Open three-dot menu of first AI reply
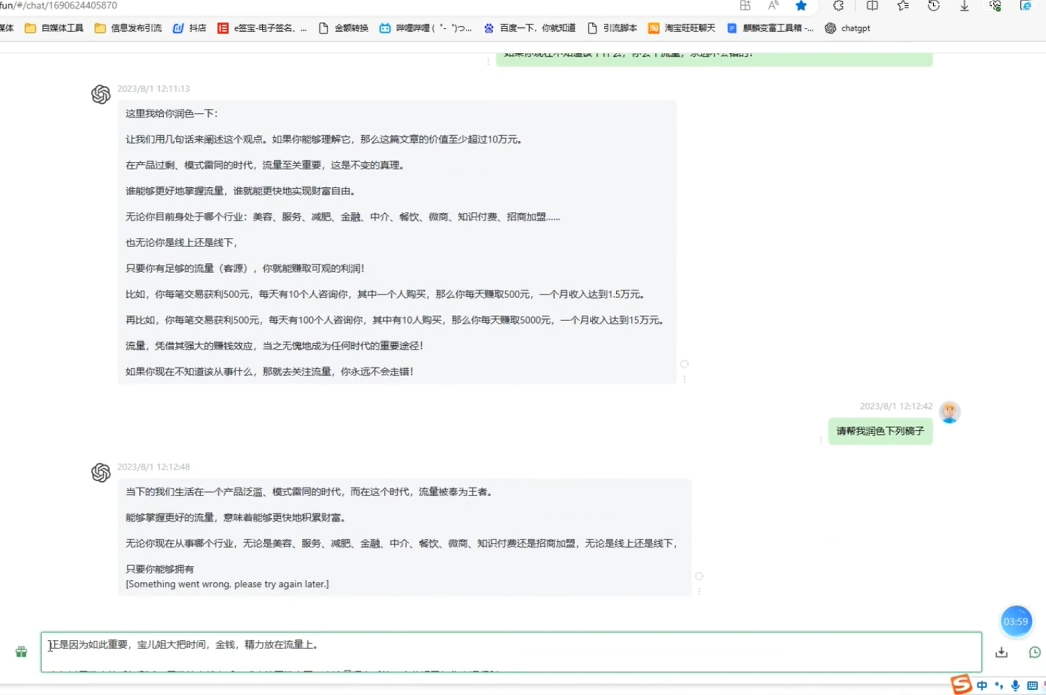1046x695 pixels. [x=684, y=379]
